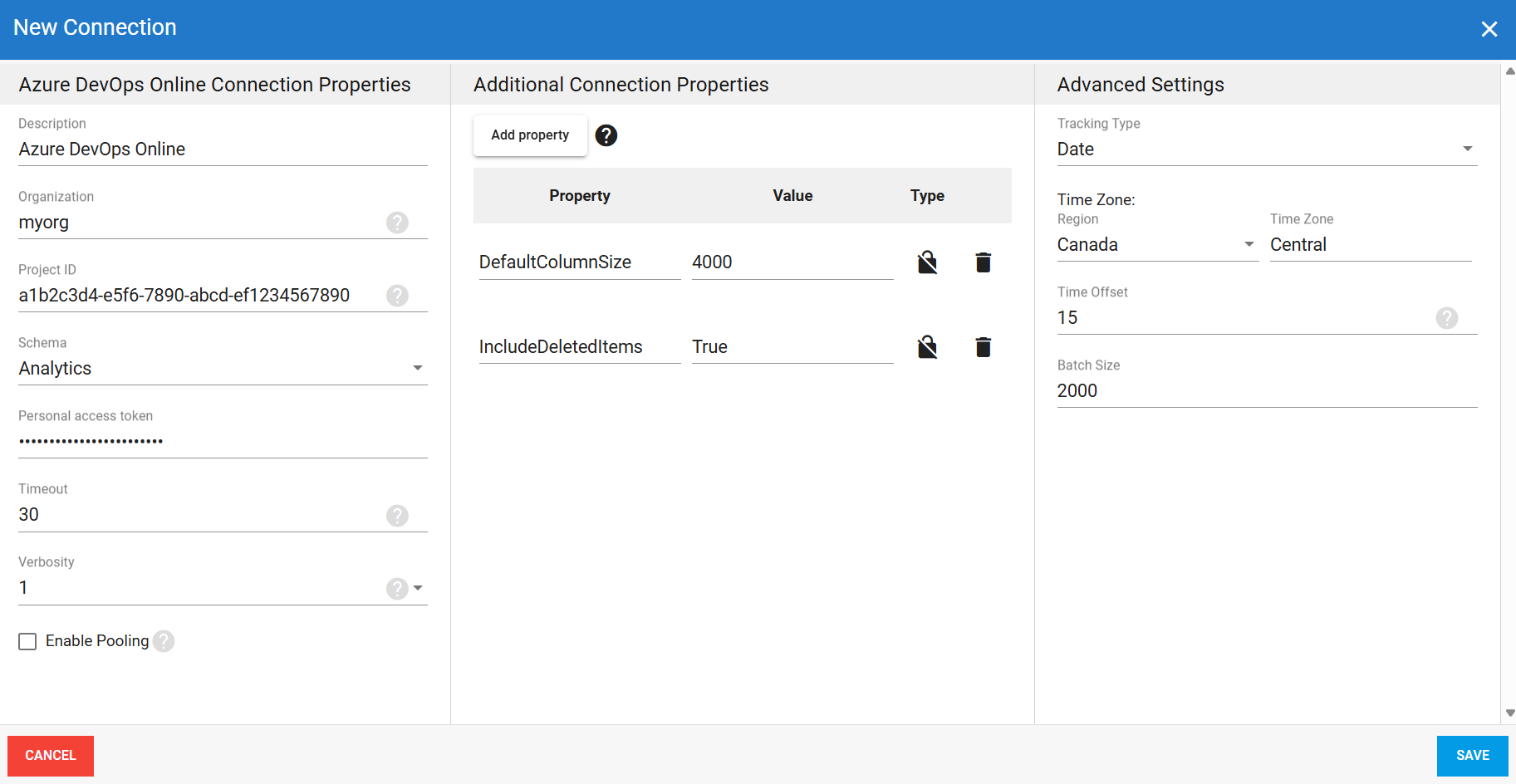Screen dimensions: 1516x784
Task: Open the Add property help icon
Action: click(606, 135)
